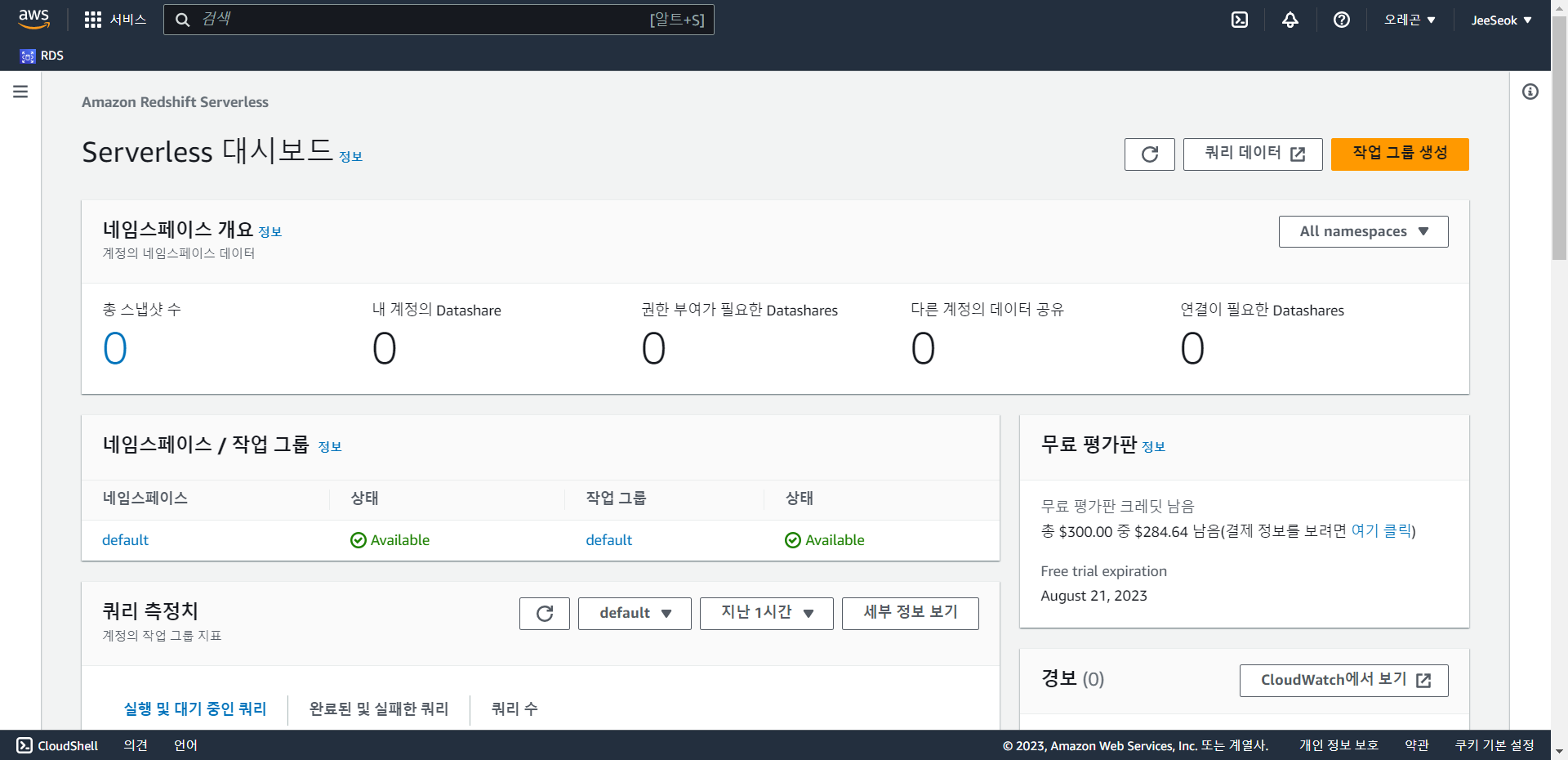Click CloudWatch에서 보기 button
Image resolution: width=1568 pixels, height=760 pixels.
[1344, 681]
